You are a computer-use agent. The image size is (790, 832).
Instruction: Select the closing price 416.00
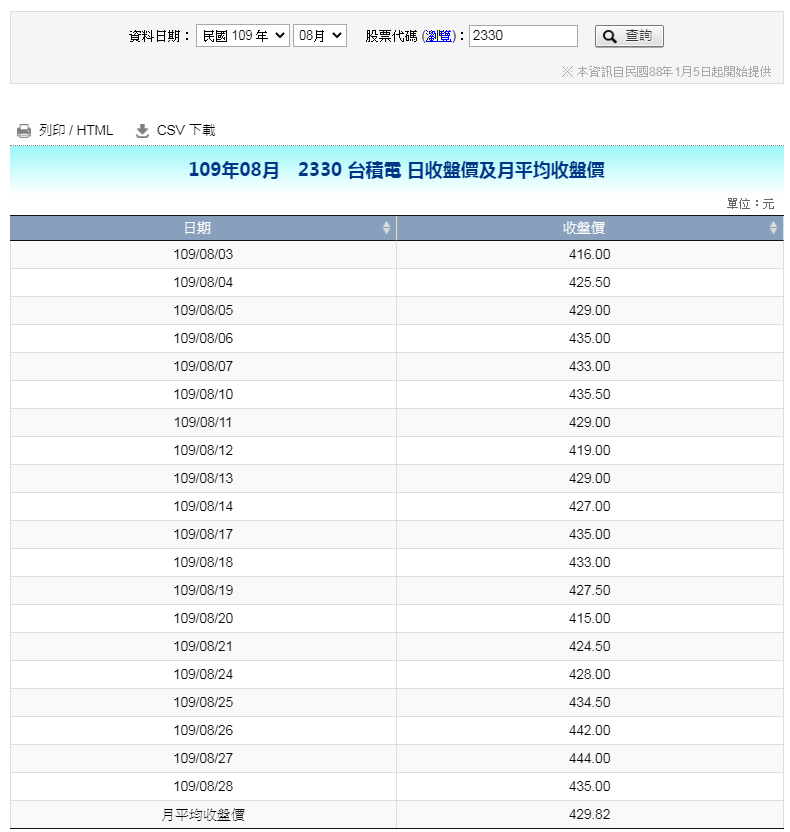coord(589,255)
